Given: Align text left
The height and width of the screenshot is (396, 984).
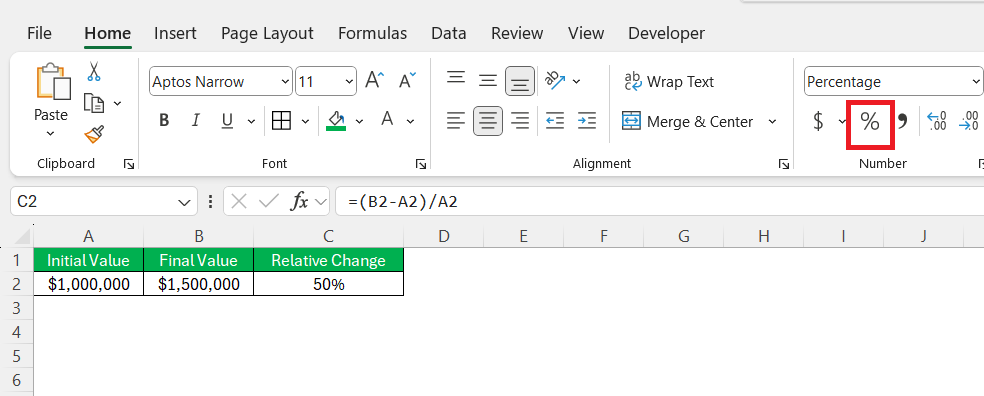Looking at the screenshot, I should coord(456,120).
